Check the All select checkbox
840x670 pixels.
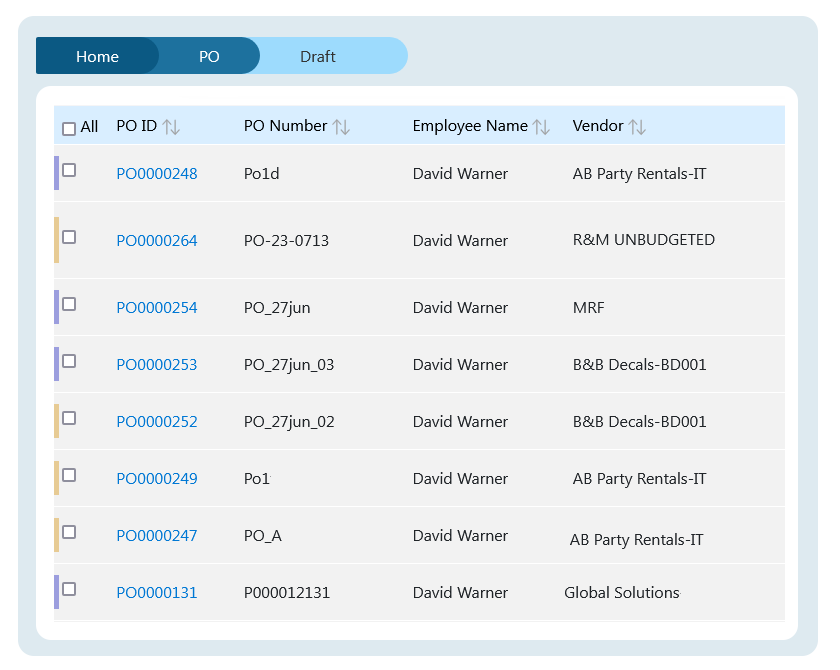[69, 128]
